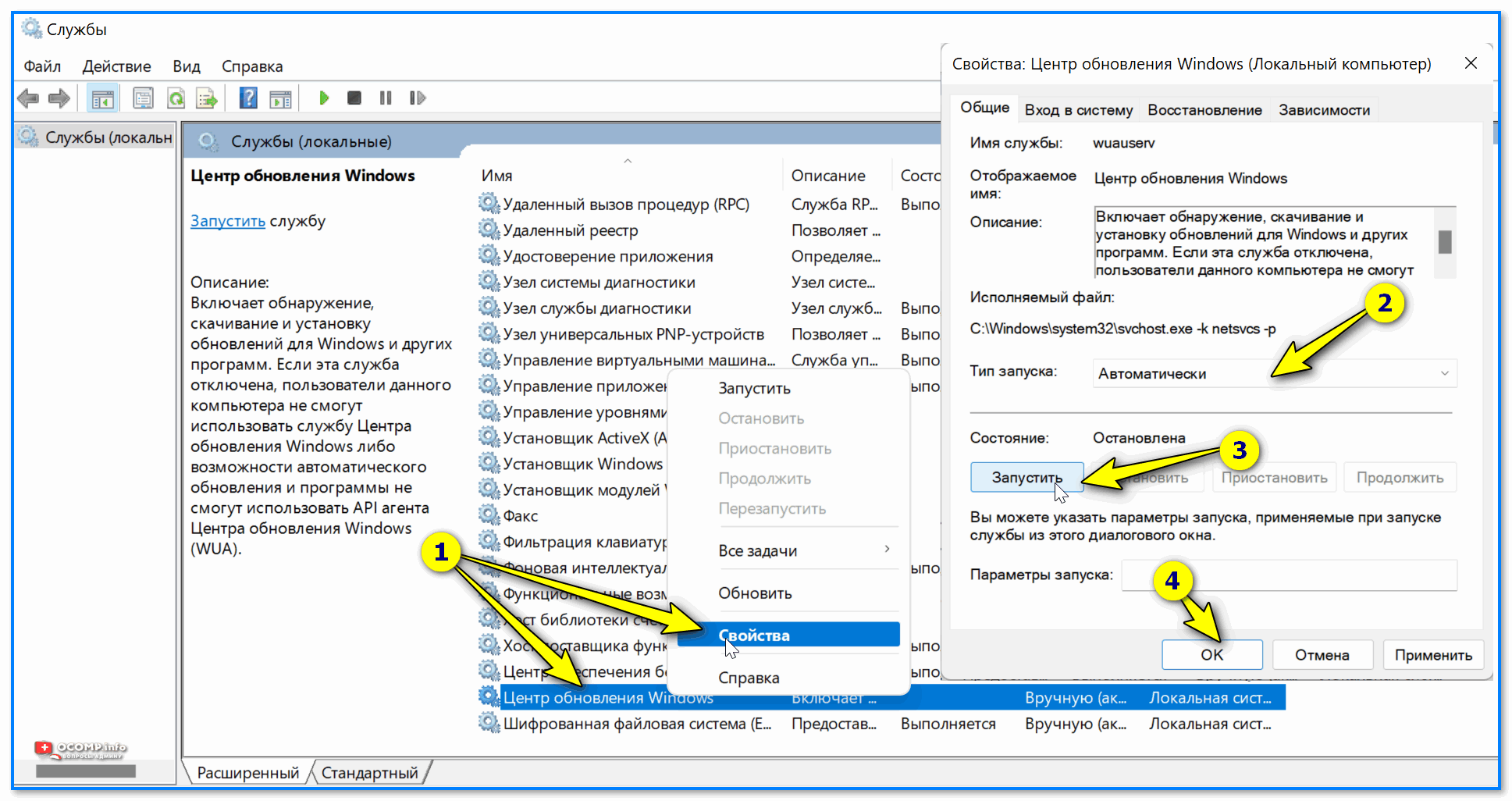
Task: Switch to Восстановление tab
Action: pyautogui.click(x=1204, y=110)
